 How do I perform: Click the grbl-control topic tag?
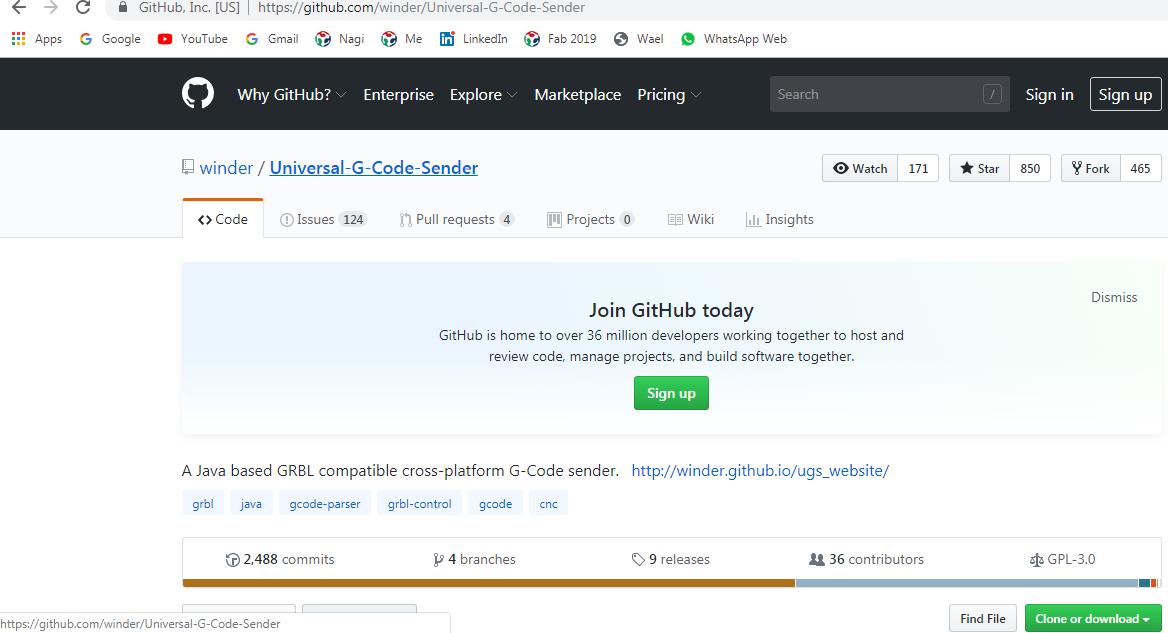click(x=419, y=503)
